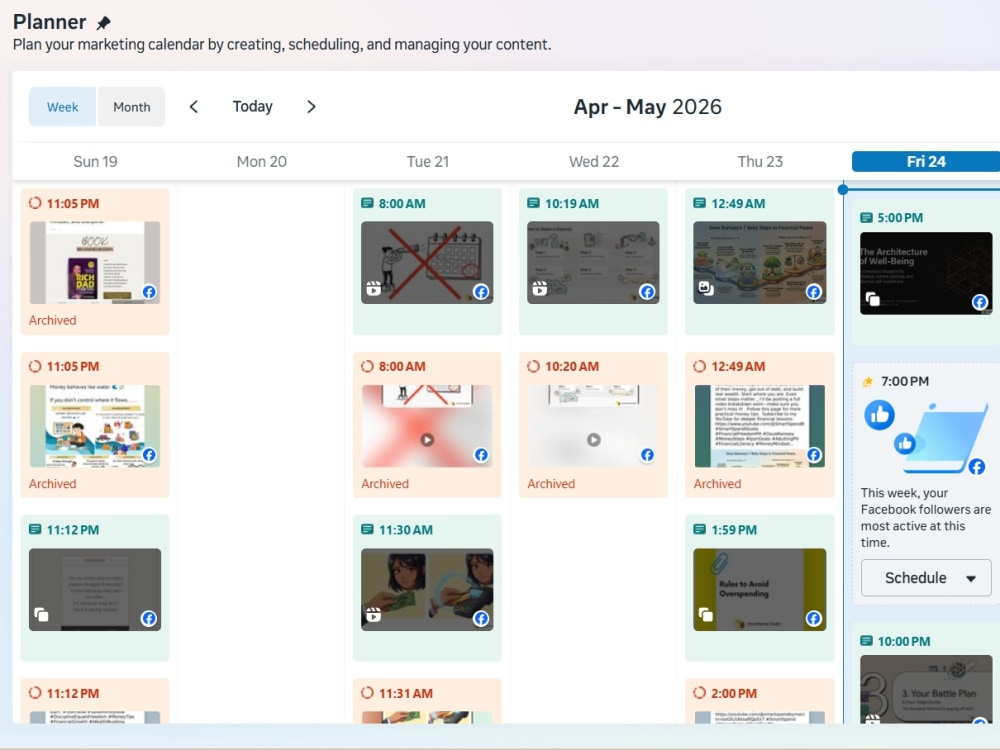
Task: Click carousel icon on Friday 5:00 PM post
Action: [x=872, y=299]
